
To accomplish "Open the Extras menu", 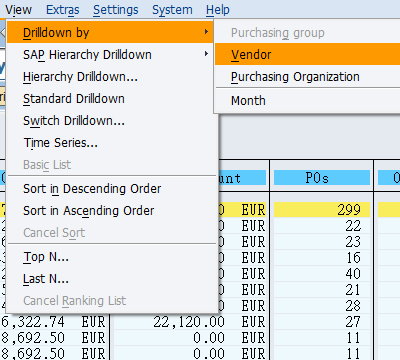I will tap(63, 10).
